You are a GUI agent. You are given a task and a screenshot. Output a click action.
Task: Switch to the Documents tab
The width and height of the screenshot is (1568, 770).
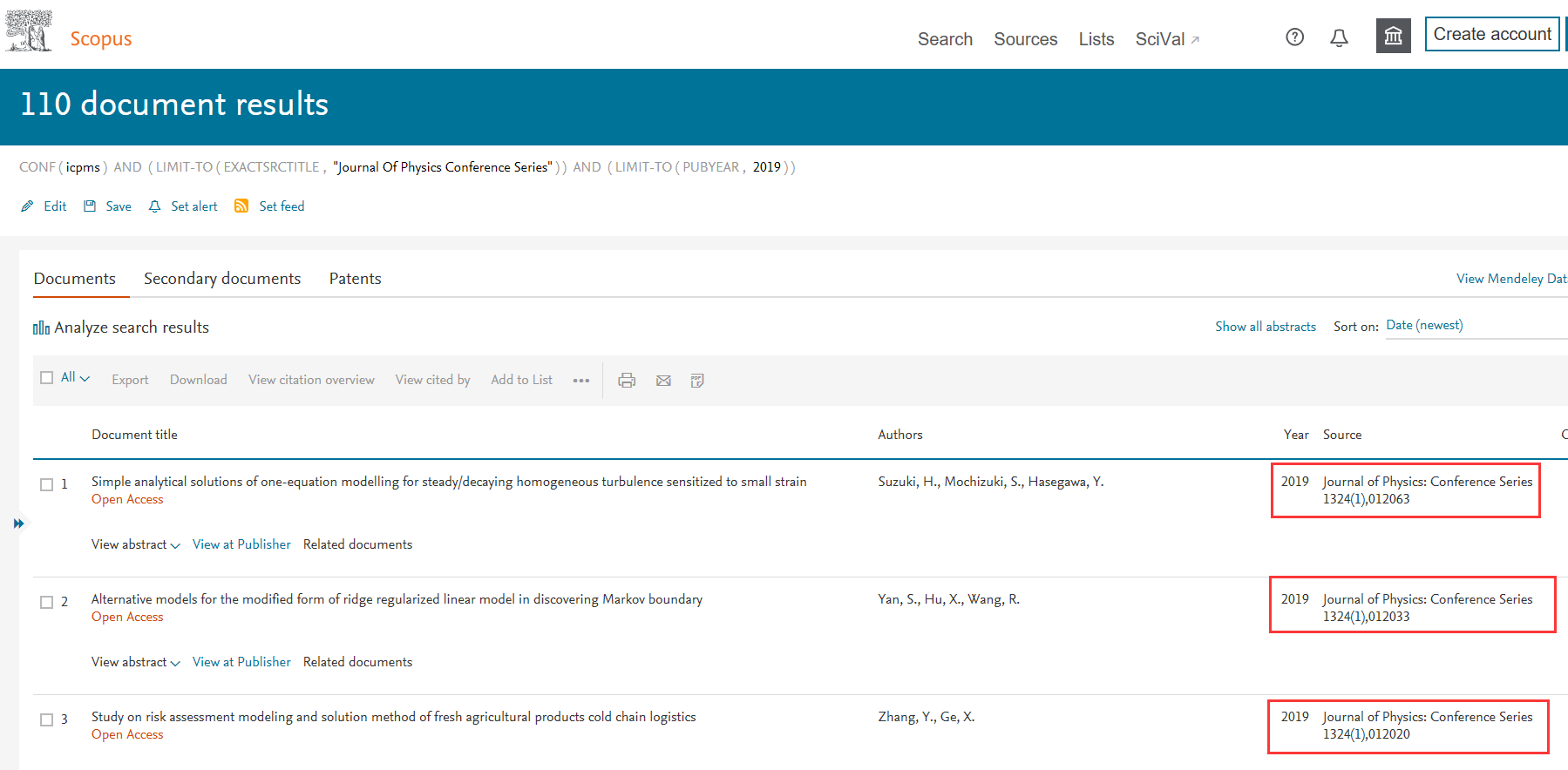(x=75, y=279)
